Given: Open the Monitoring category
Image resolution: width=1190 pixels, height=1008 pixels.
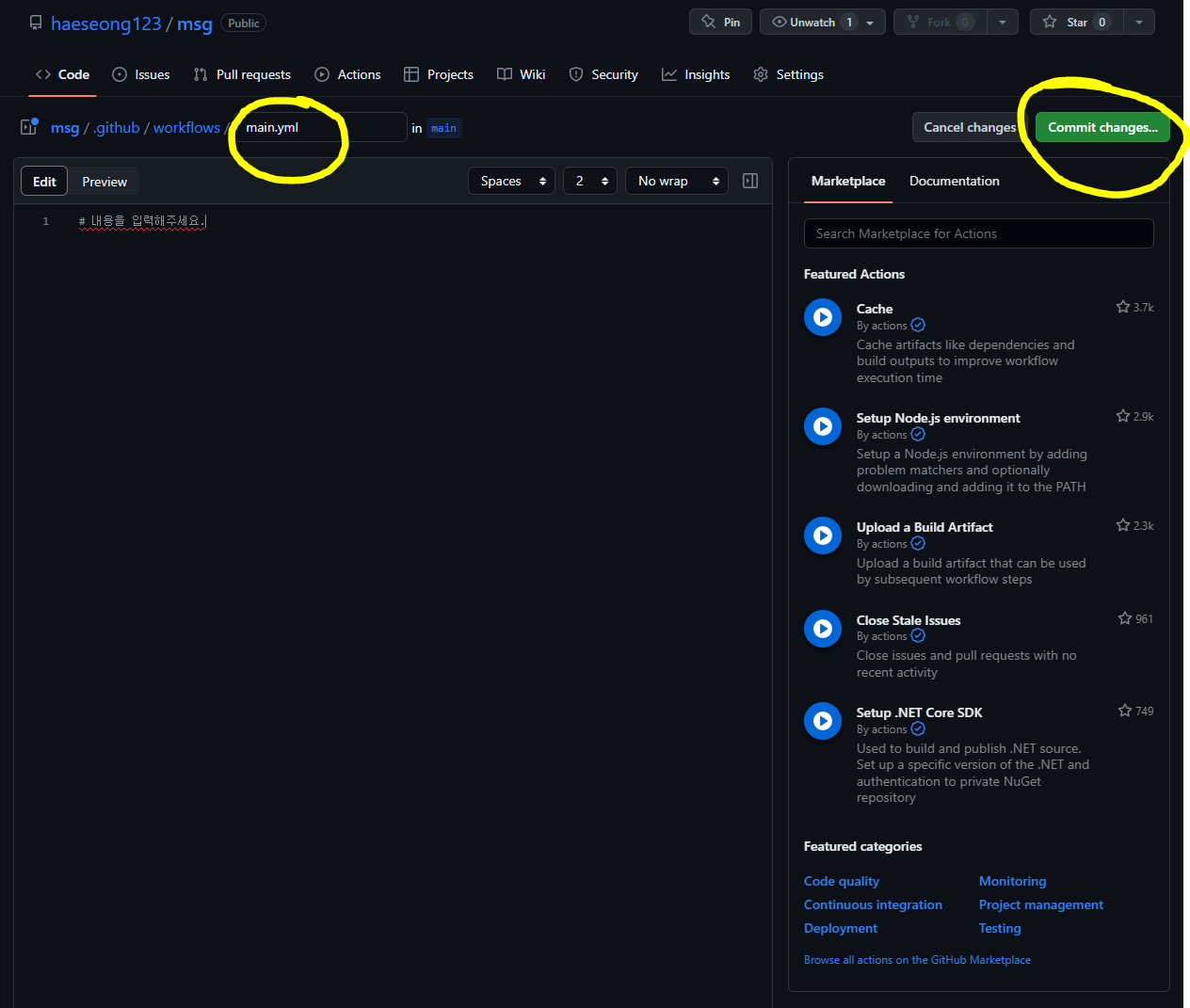Looking at the screenshot, I should tap(1013, 881).
